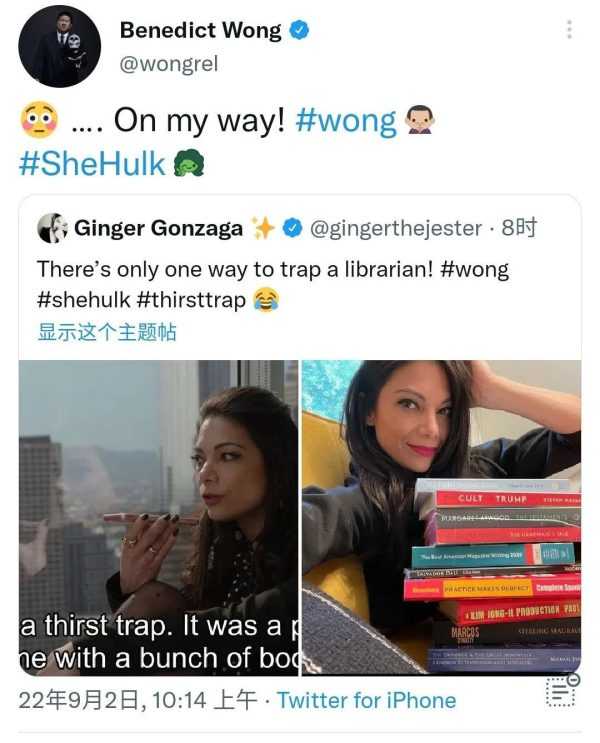This screenshot has height=743, width=600.
Task: Click the Twitter for iPhone source link
Action: (x=366, y=700)
